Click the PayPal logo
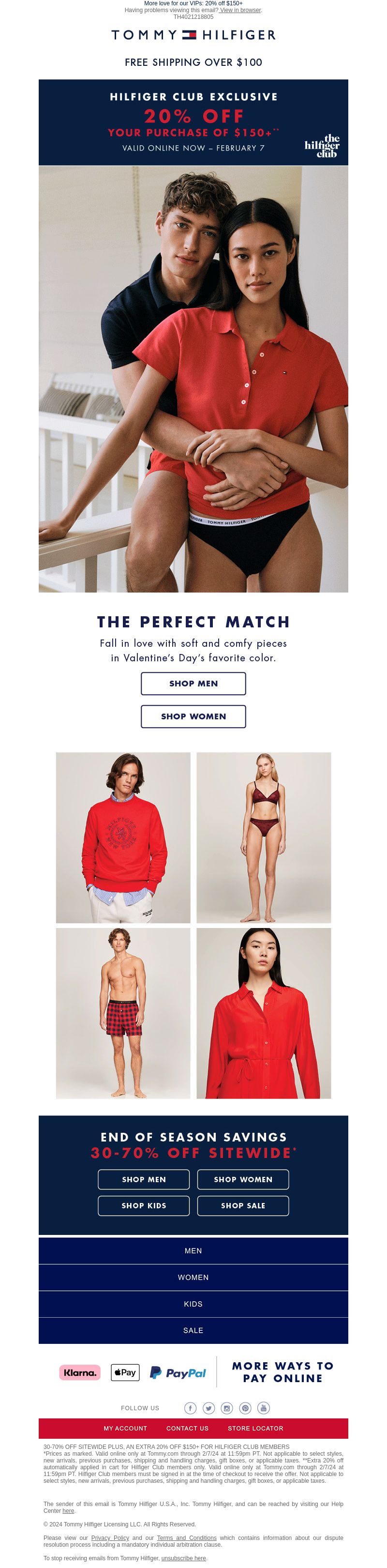Viewport: 387px width, 1568px height. pos(178,1372)
